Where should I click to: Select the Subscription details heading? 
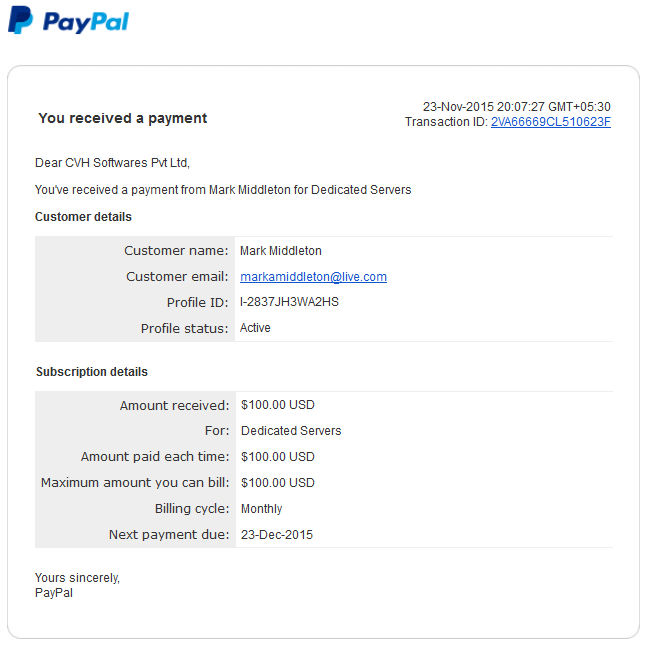[92, 372]
